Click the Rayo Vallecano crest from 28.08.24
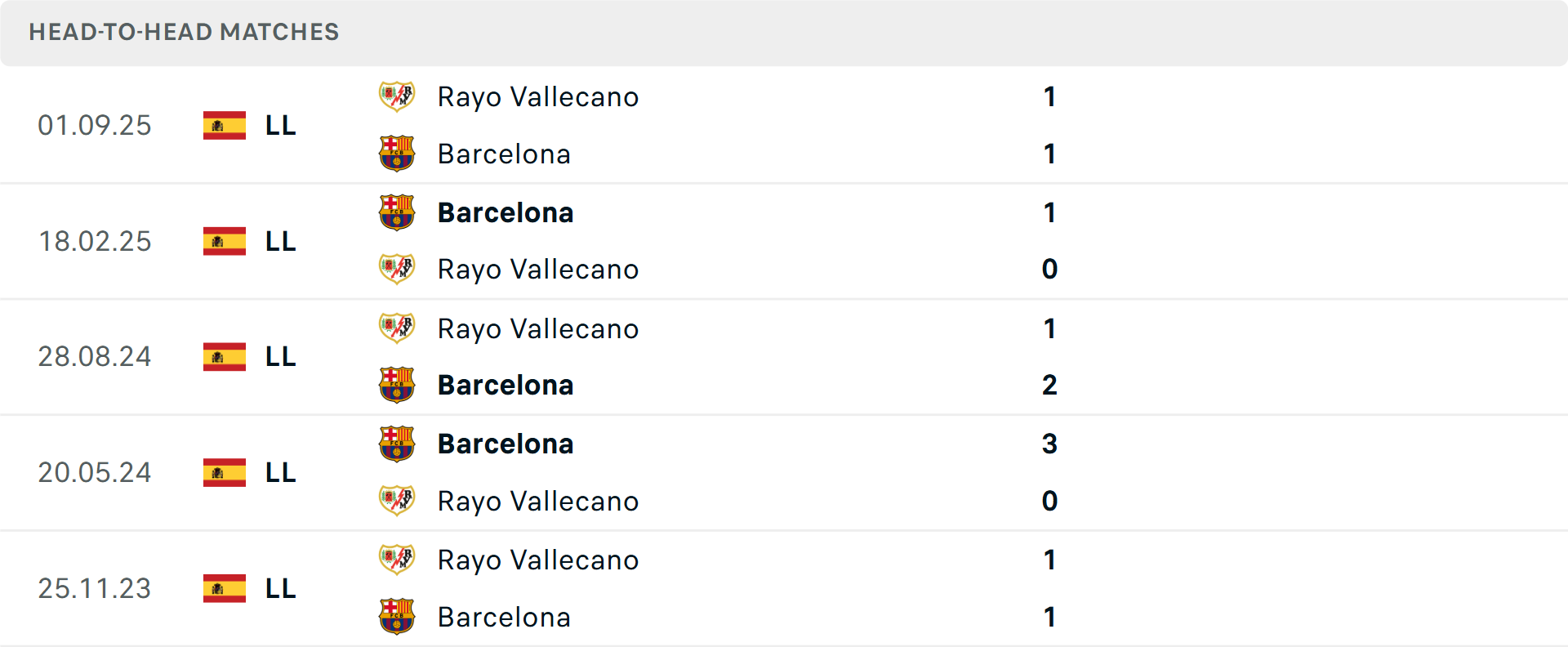 [398, 328]
